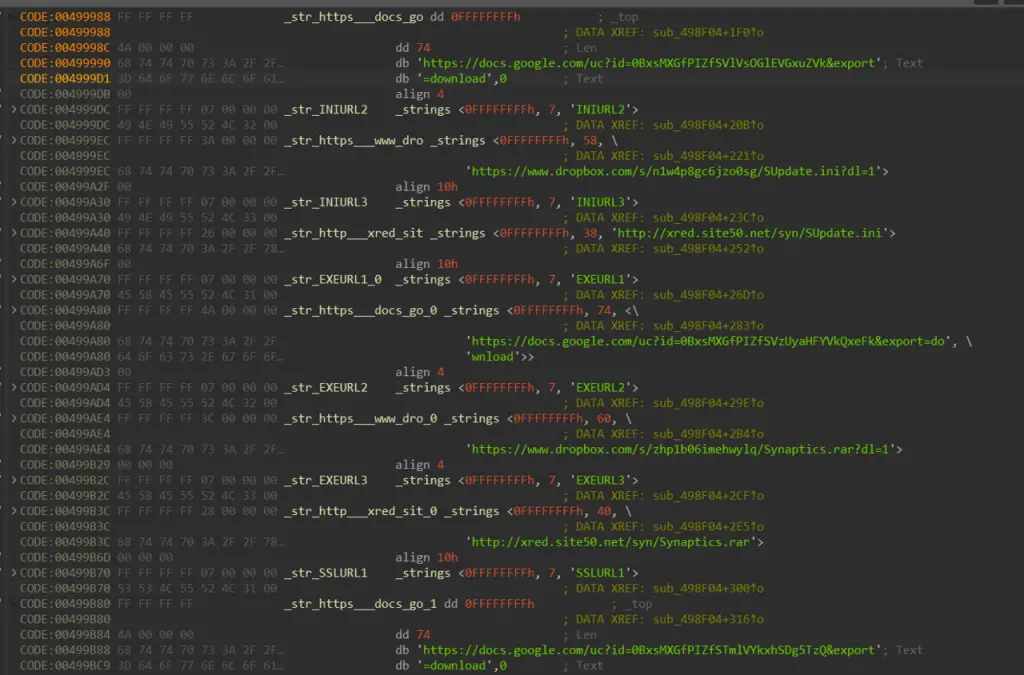Expand the _str_https___docs_go_0 structure row
The width and height of the screenshot is (1024, 675).
pyautogui.click(x=14, y=310)
